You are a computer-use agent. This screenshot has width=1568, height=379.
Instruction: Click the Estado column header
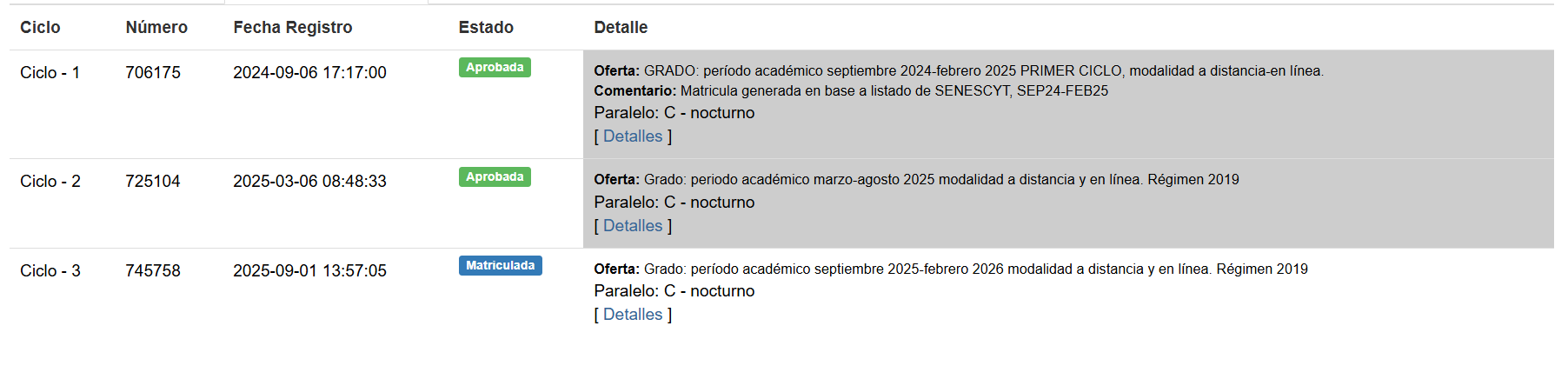click(x=486, y=28)
